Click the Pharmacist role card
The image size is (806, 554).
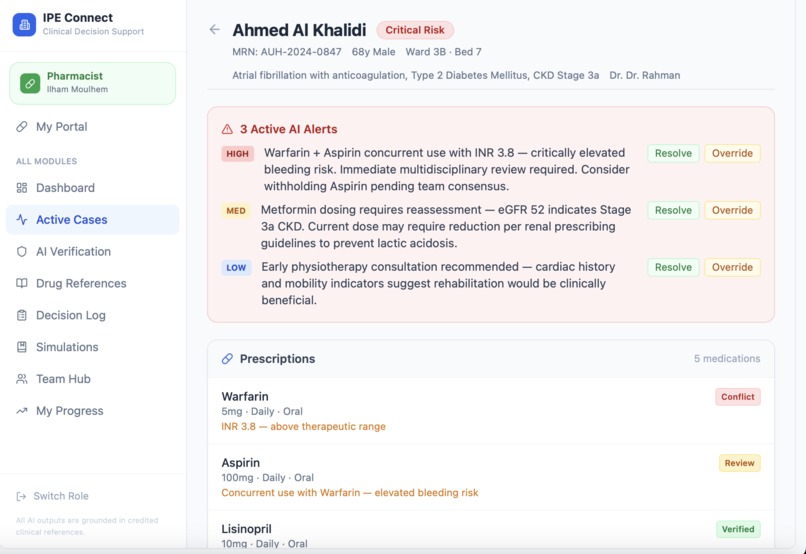(x=93, y=83)
